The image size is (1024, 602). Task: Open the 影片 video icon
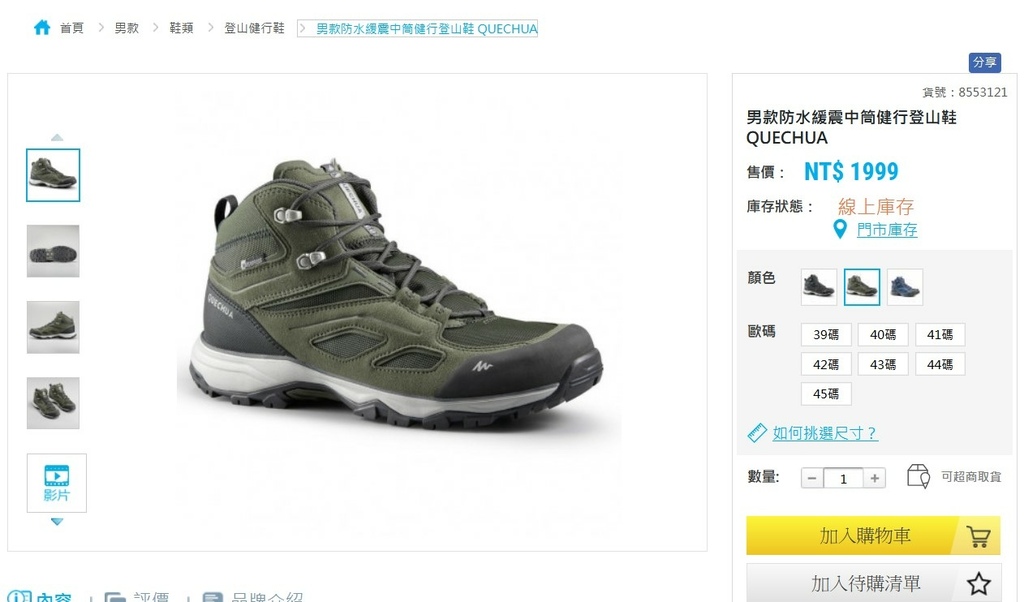(56, 483)
